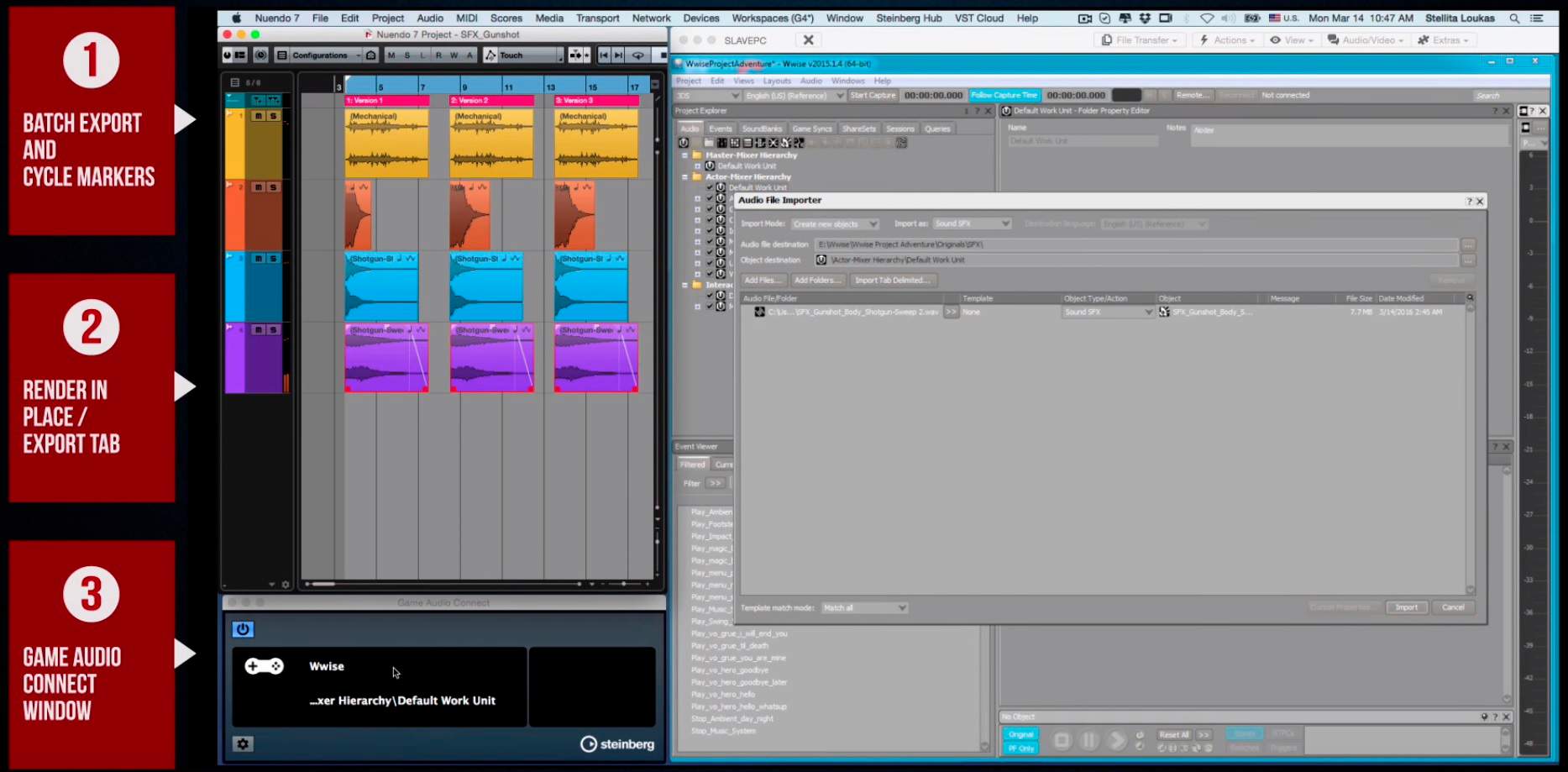
Task: Switch to SoundBanks tab in Project Explorer
Action: (762, 129)
